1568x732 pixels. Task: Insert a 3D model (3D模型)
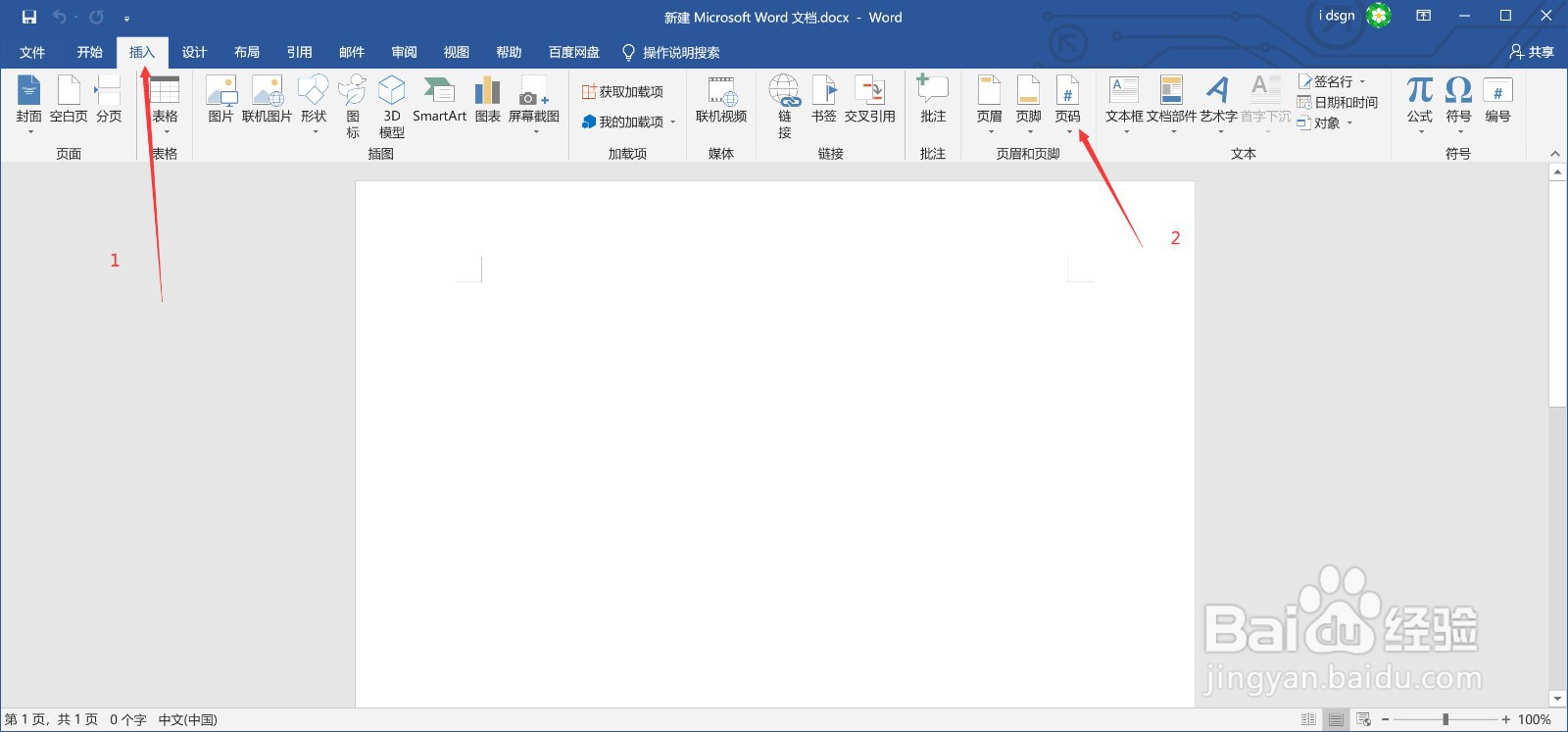point(392,106)
